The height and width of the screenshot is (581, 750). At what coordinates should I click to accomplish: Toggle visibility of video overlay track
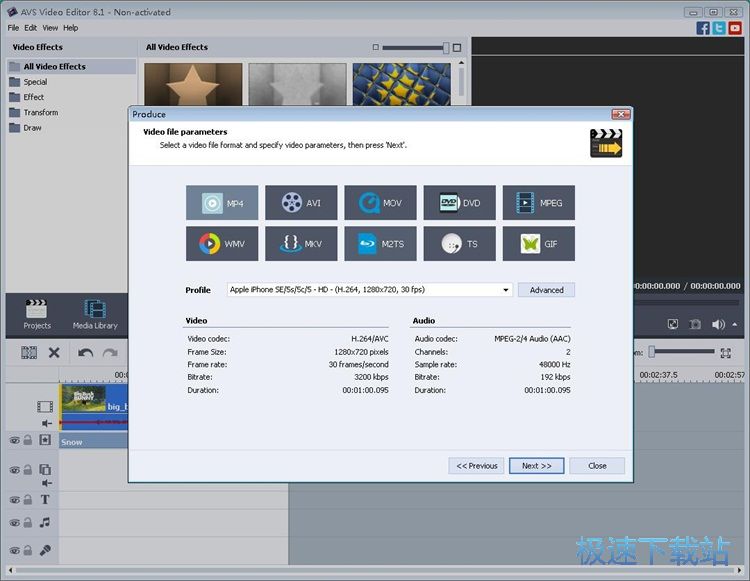[x=15, y=470]
